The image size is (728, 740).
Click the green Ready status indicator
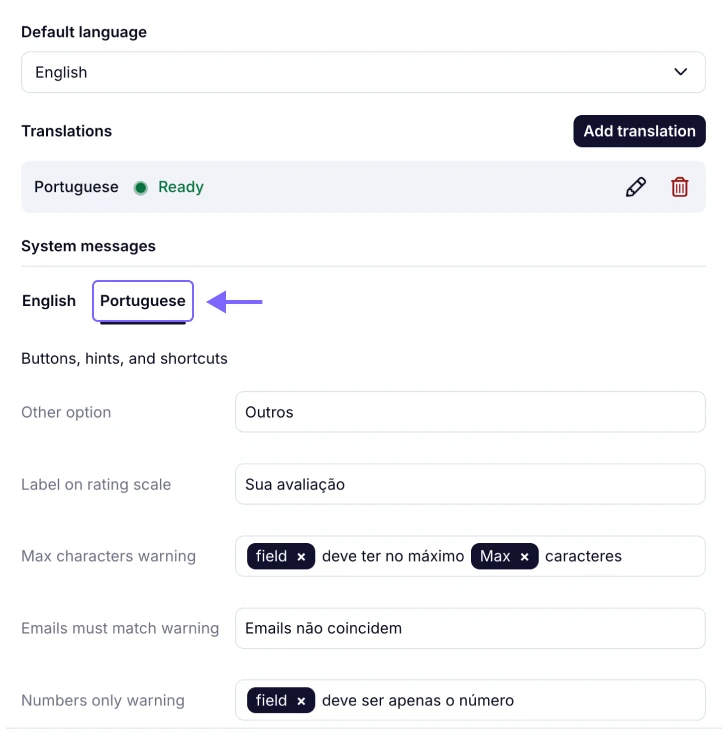pyautogui.click(x=141, y=187)
